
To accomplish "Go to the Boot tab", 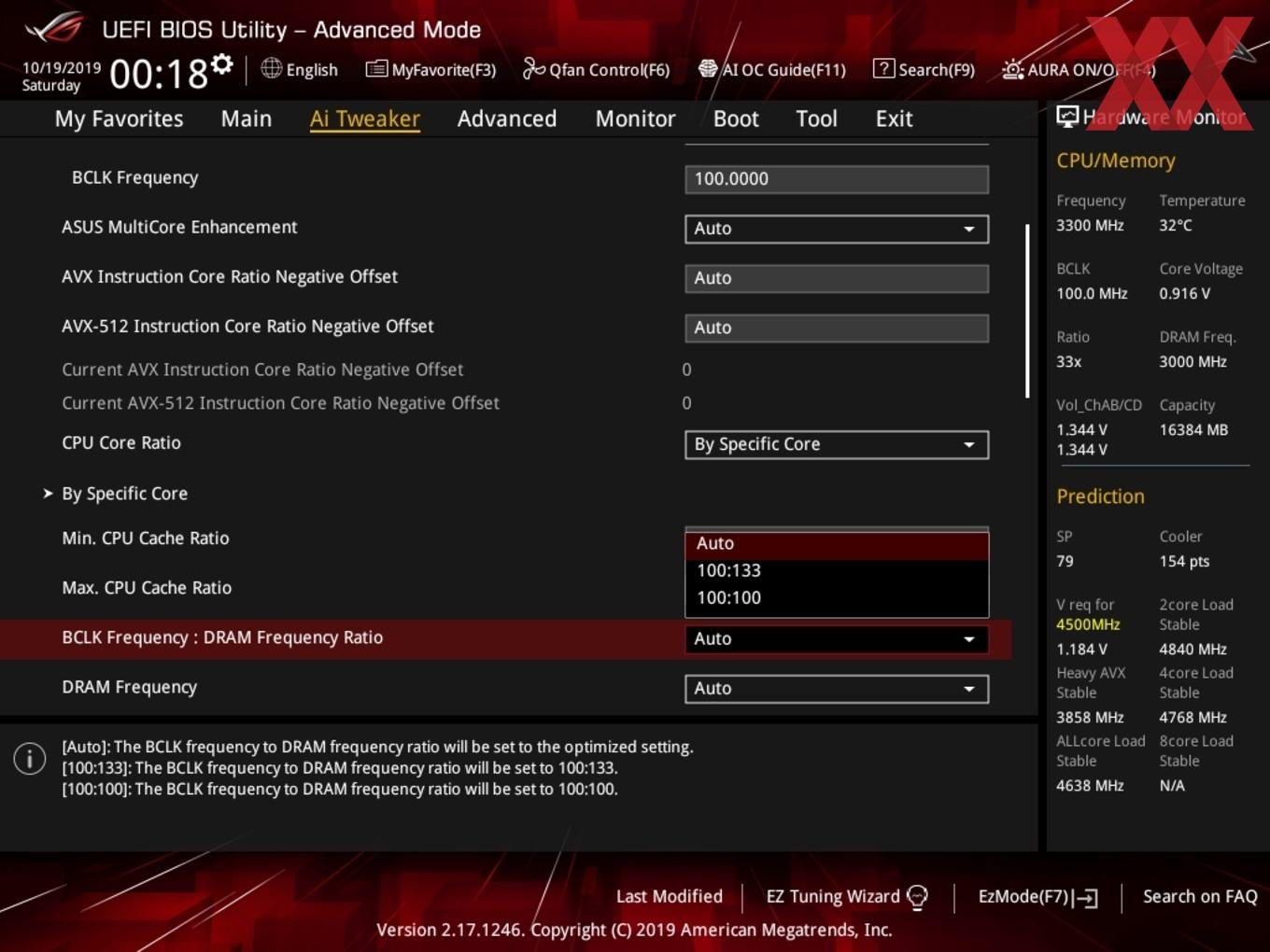I will [736, 119].
